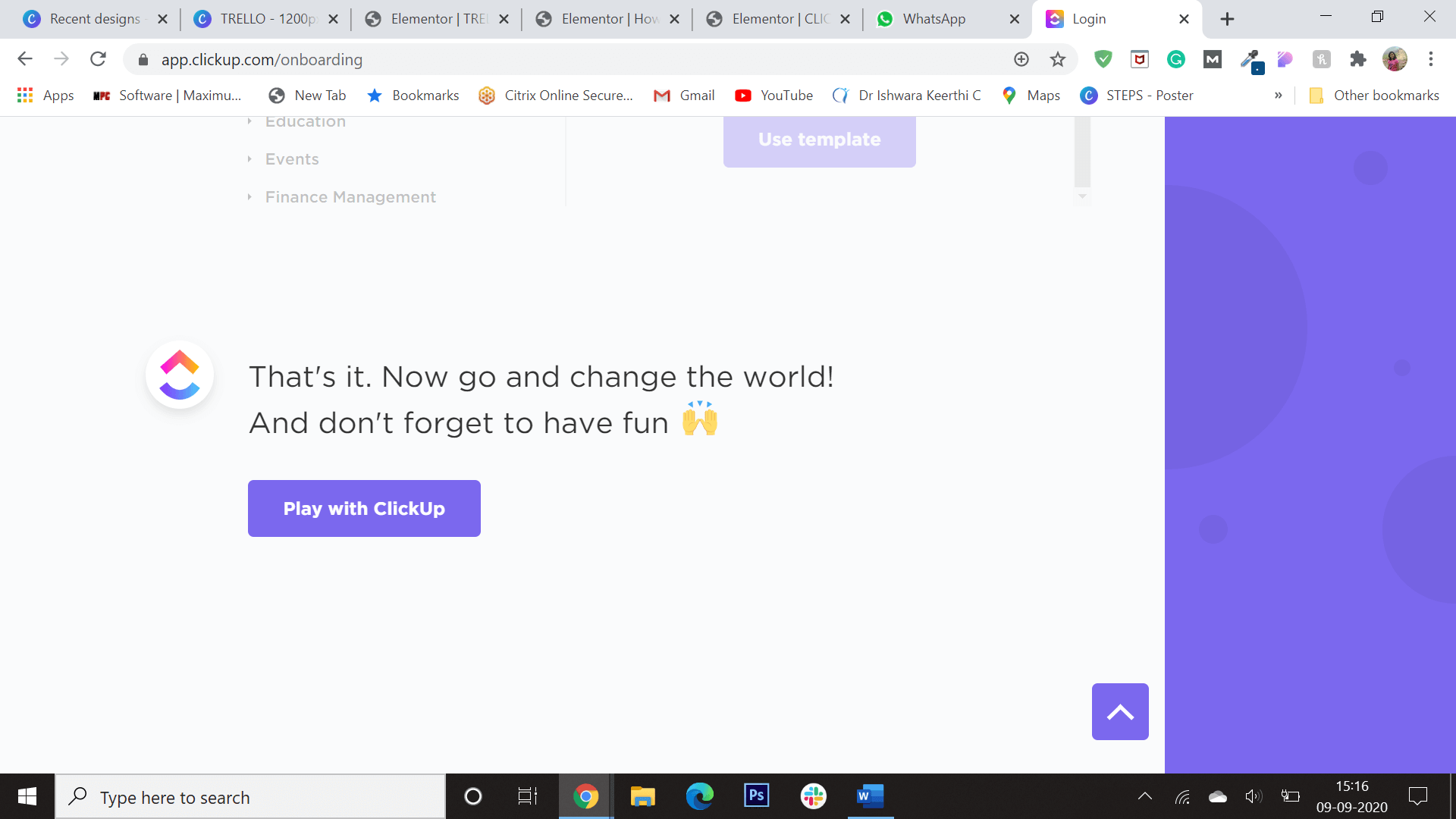Open the Extensions puzzle icon
Image resolution: width=1456 pixels, height=819 pixels.
1358,59
